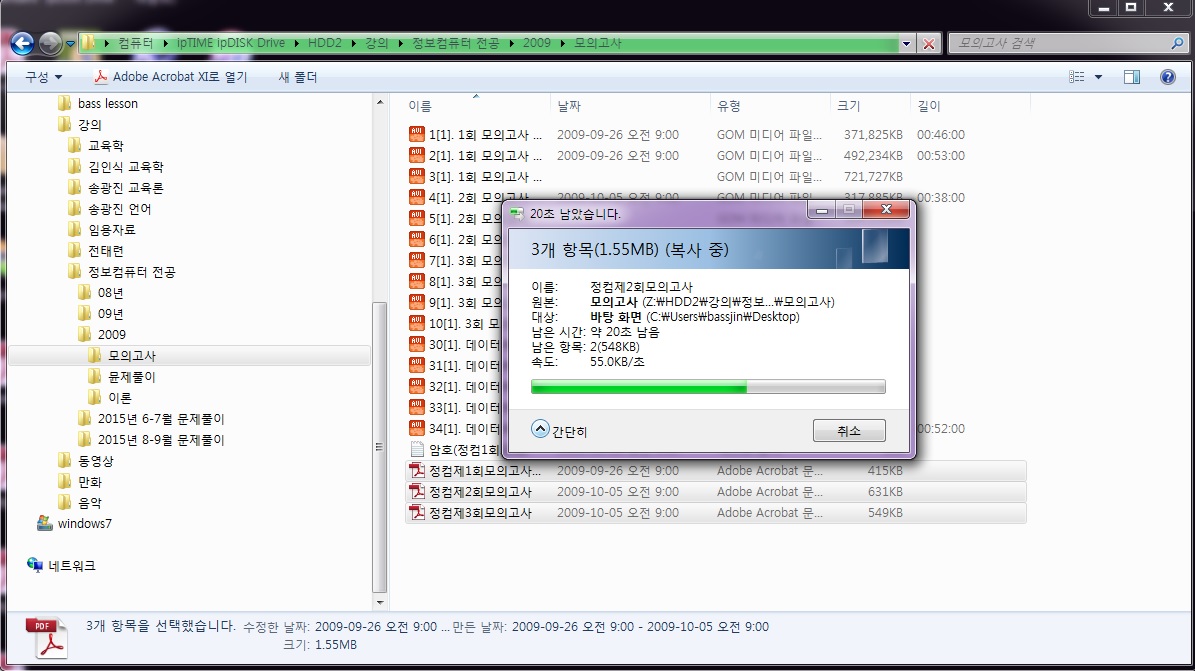Click Adobe Acrobat XI로 열기 button
The image size is (1195, 671).
click(x=171, y=77)
